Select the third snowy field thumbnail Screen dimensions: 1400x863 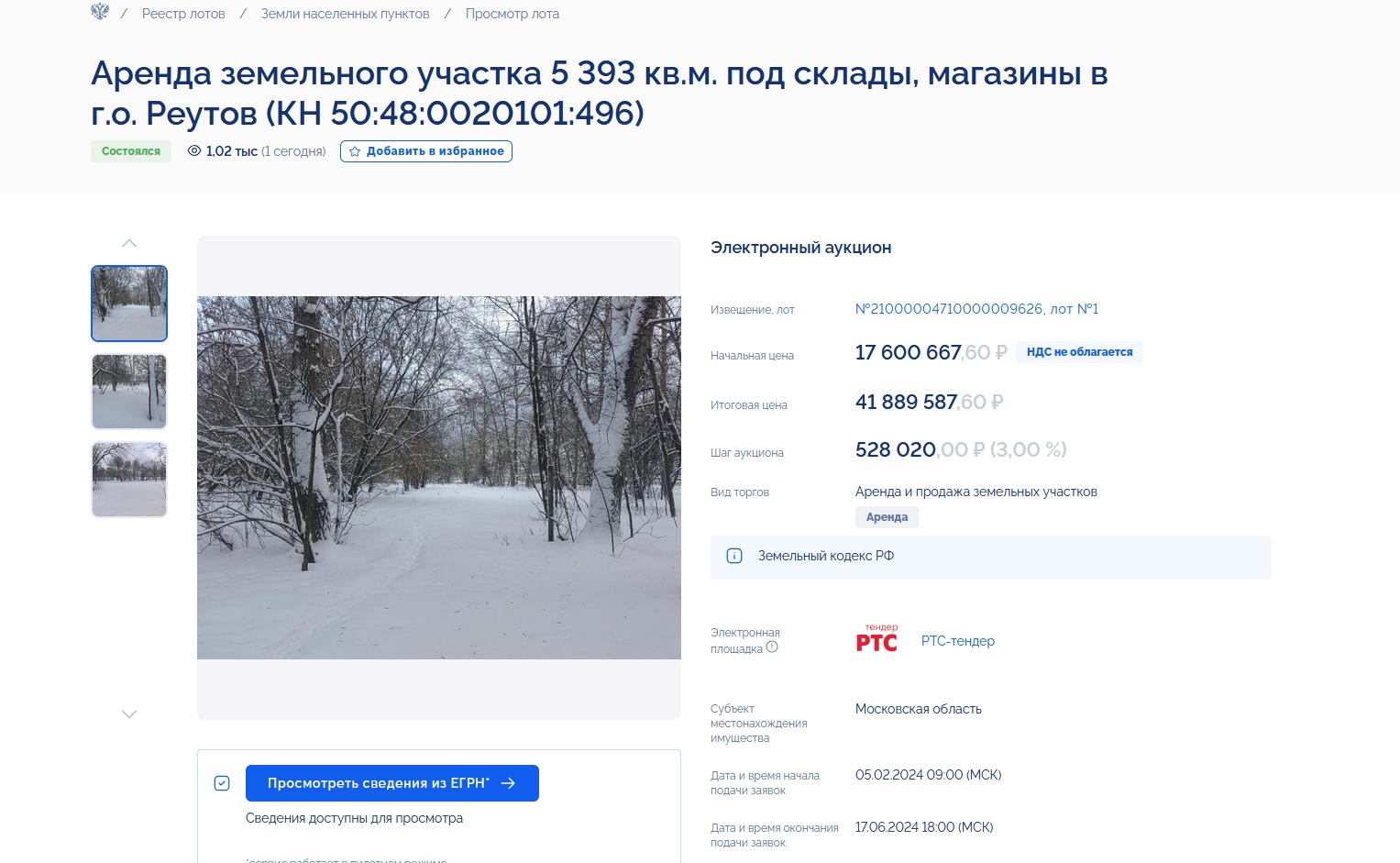pyautogui.click(x=129, y=480)
